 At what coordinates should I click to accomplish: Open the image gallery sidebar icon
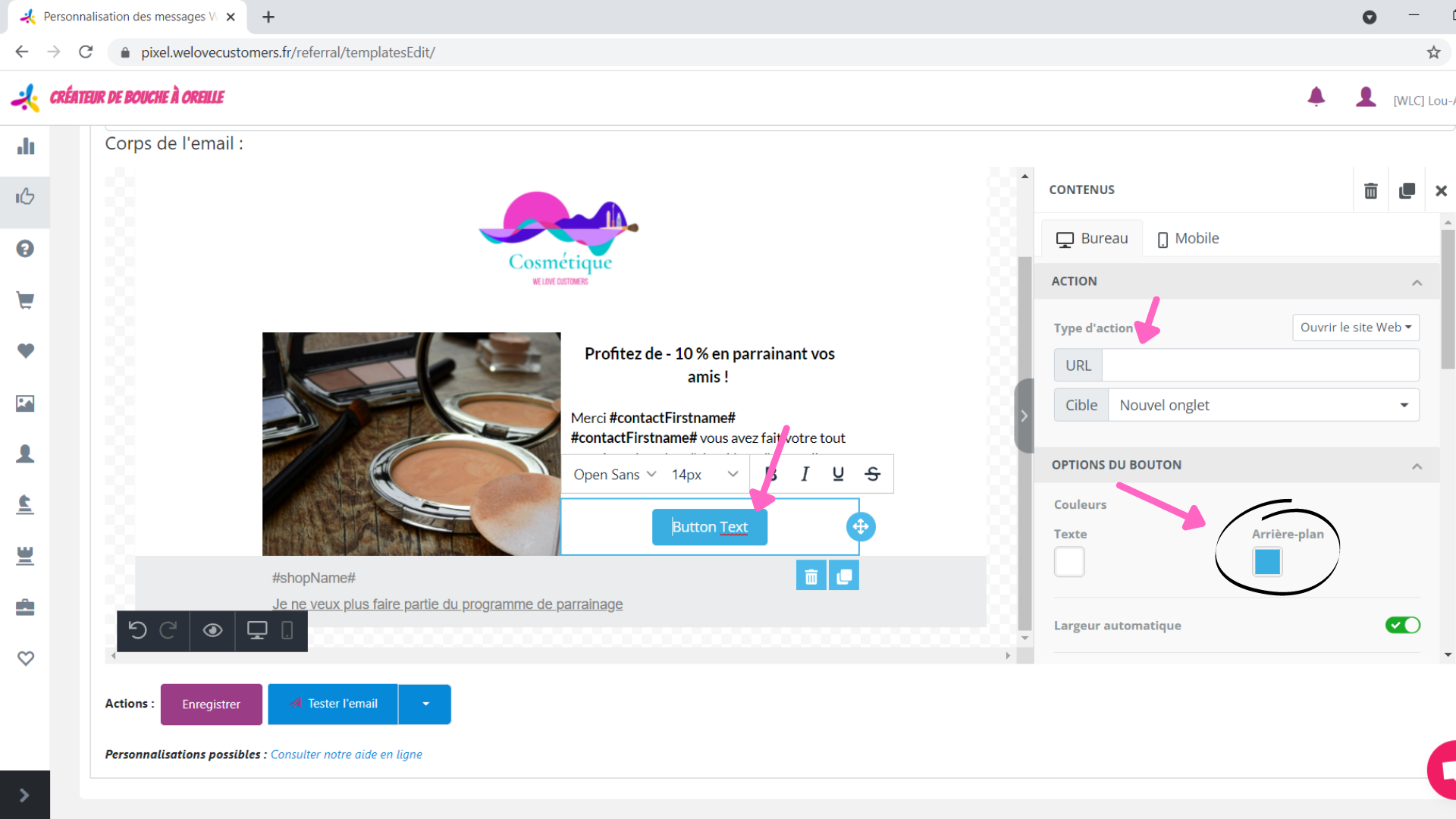[x=25, y=403]
